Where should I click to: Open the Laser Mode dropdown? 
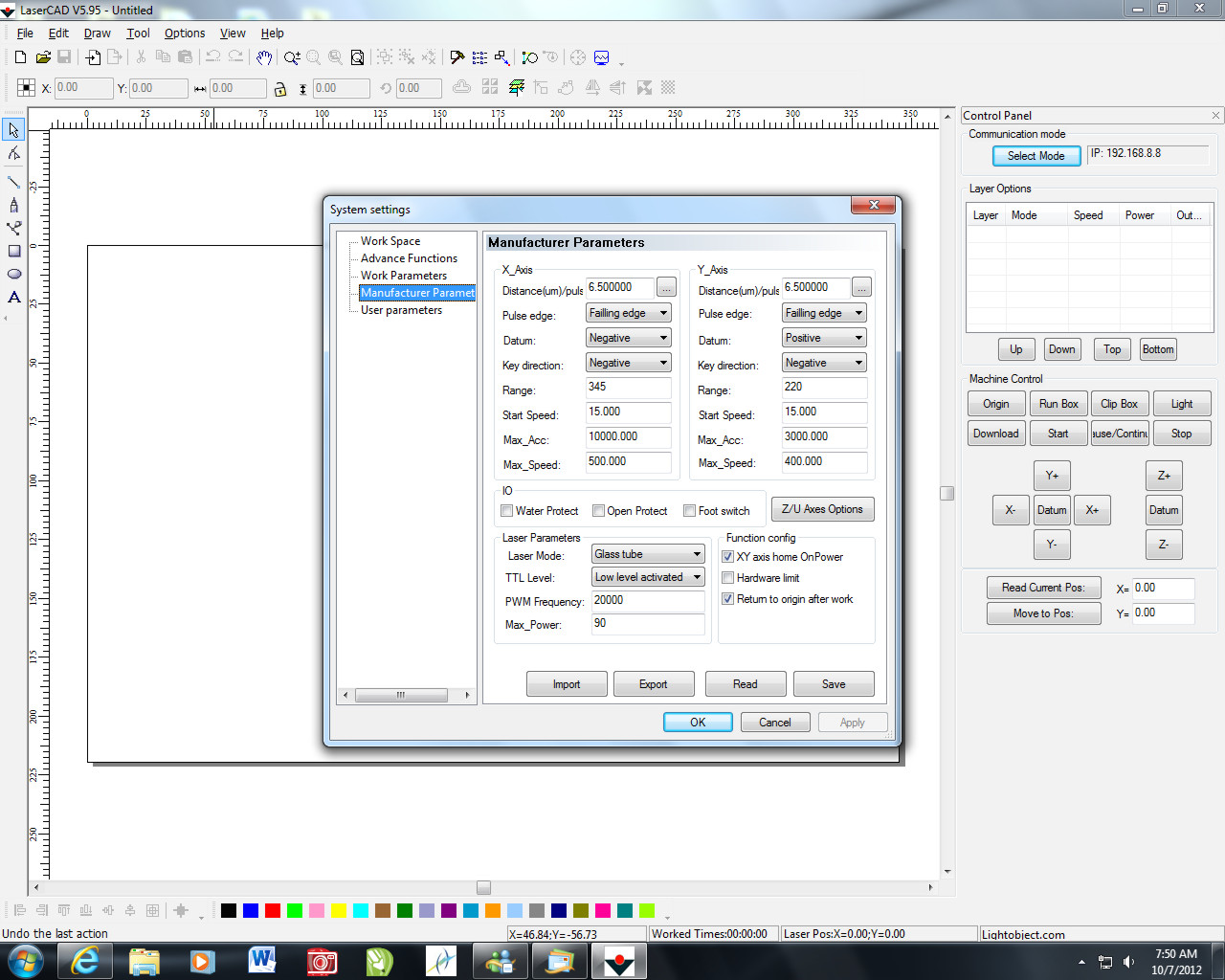click(648, 554)
